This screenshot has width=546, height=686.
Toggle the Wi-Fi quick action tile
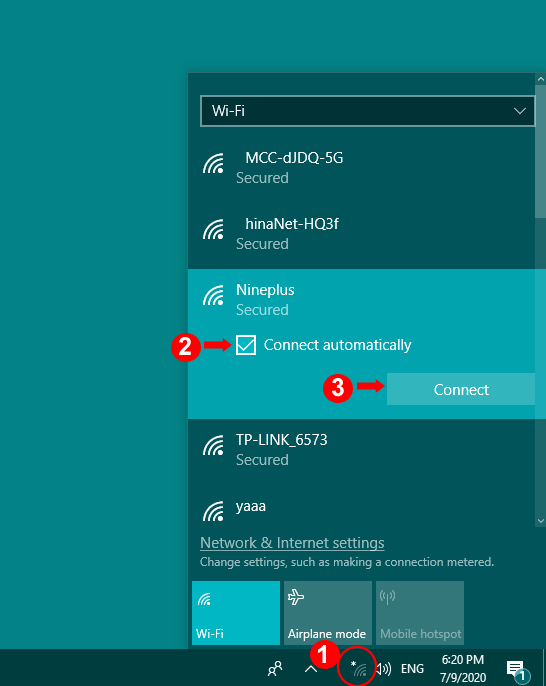click(x=236, y=613)
